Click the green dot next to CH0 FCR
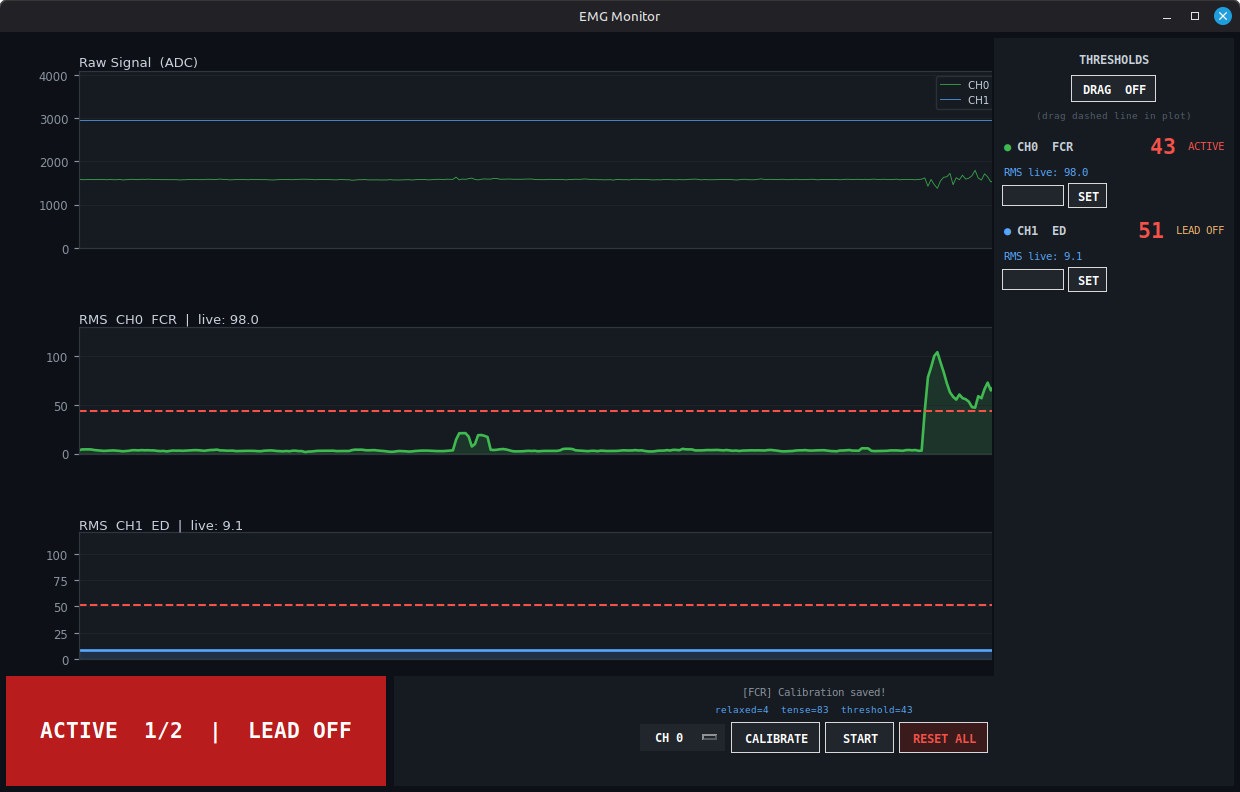The width and height of the screenshot is (1240, 792). (1008, 147)
